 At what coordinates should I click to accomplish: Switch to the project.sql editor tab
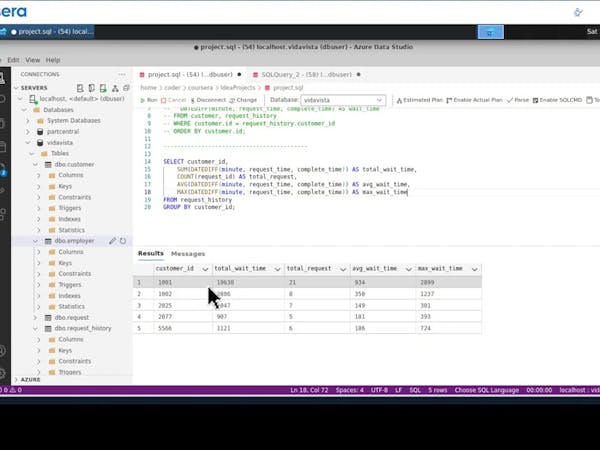pos(190,74)
